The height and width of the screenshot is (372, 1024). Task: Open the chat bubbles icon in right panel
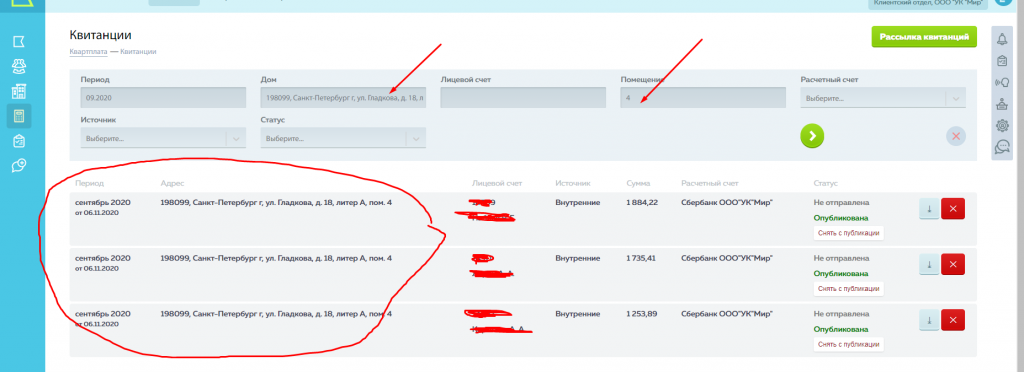[1002, 147]
